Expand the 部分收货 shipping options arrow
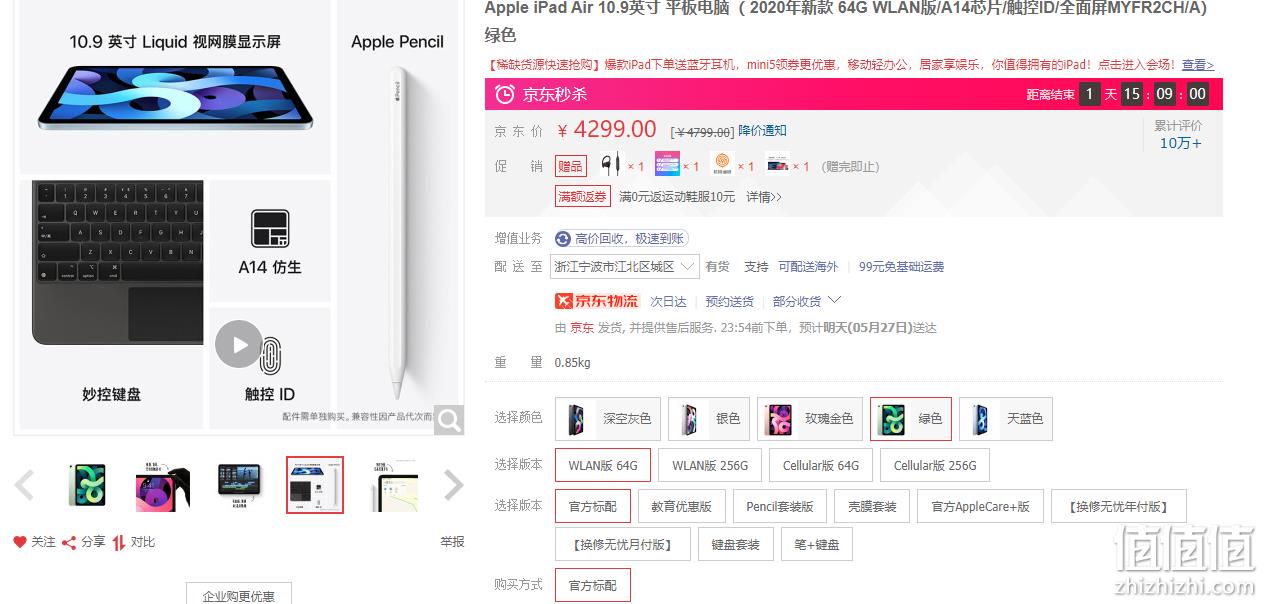This screenshot has height=604, width=1264. pyautogui.click(x=835, y=300)
